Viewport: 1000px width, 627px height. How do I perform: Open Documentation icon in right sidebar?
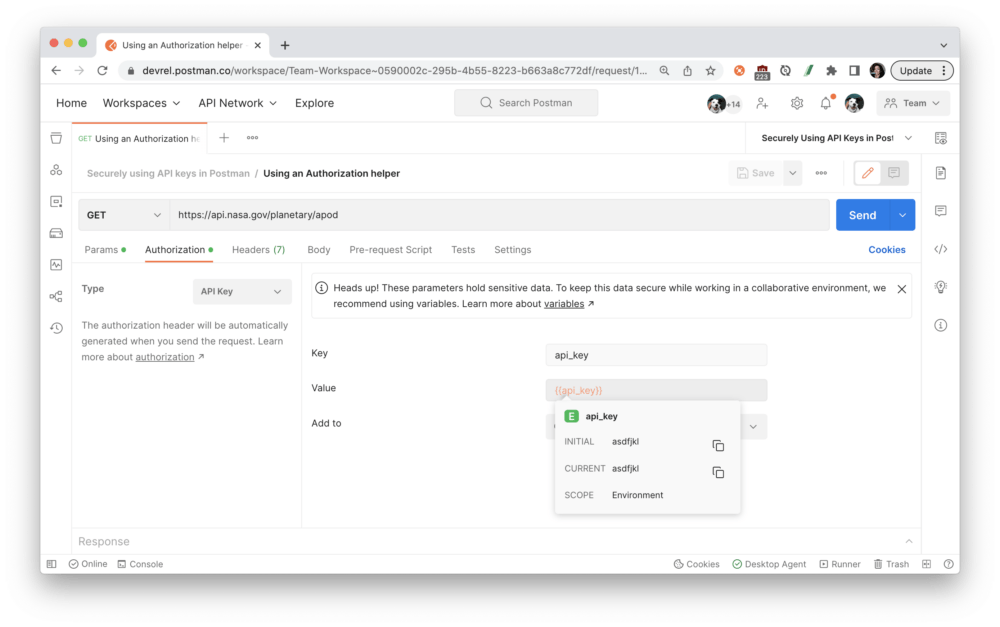point(941,173)
